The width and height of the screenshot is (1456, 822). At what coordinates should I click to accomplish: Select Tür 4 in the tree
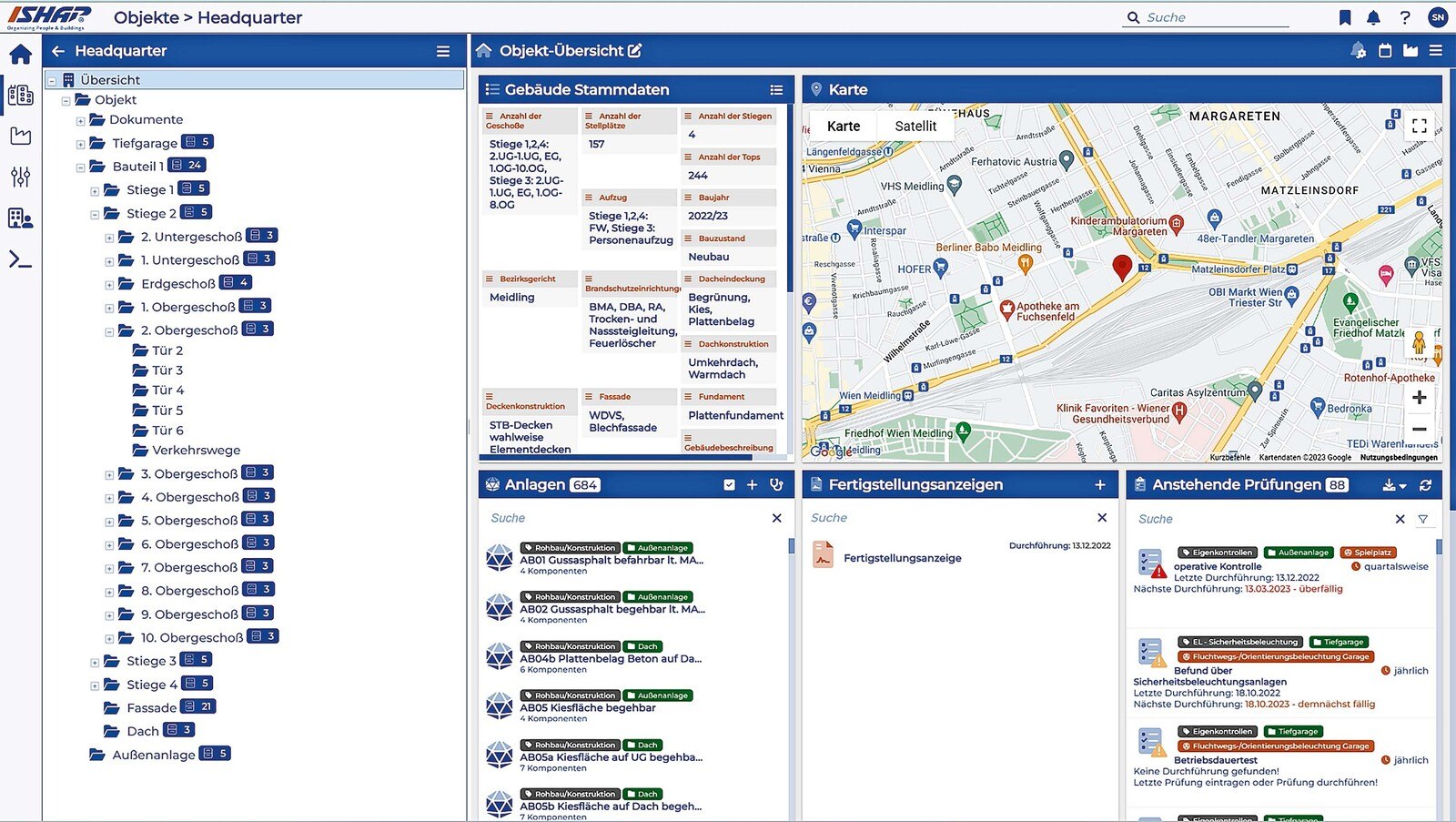click(x=167, y=391)
